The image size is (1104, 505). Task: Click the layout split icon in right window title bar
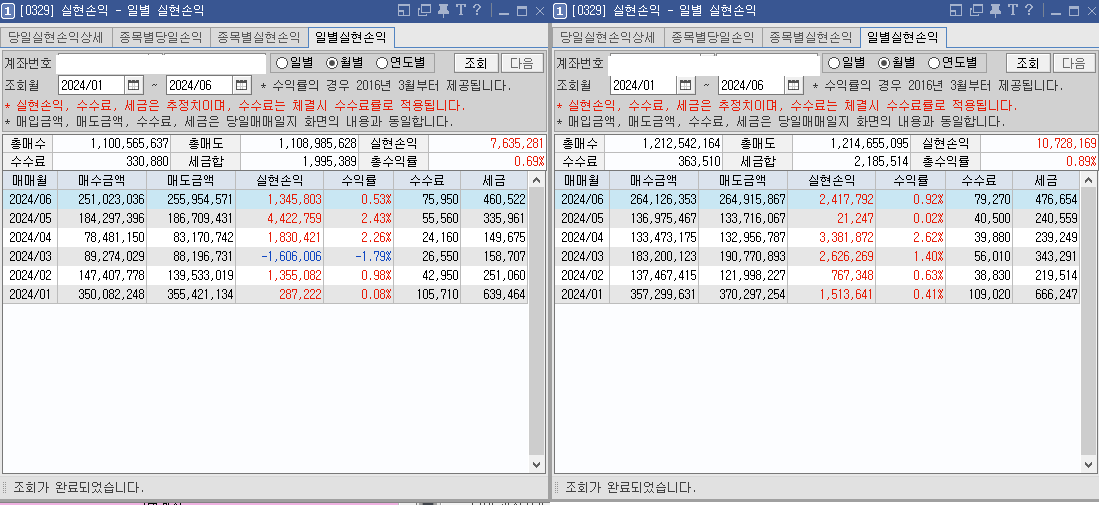click(x=955, y=11)
